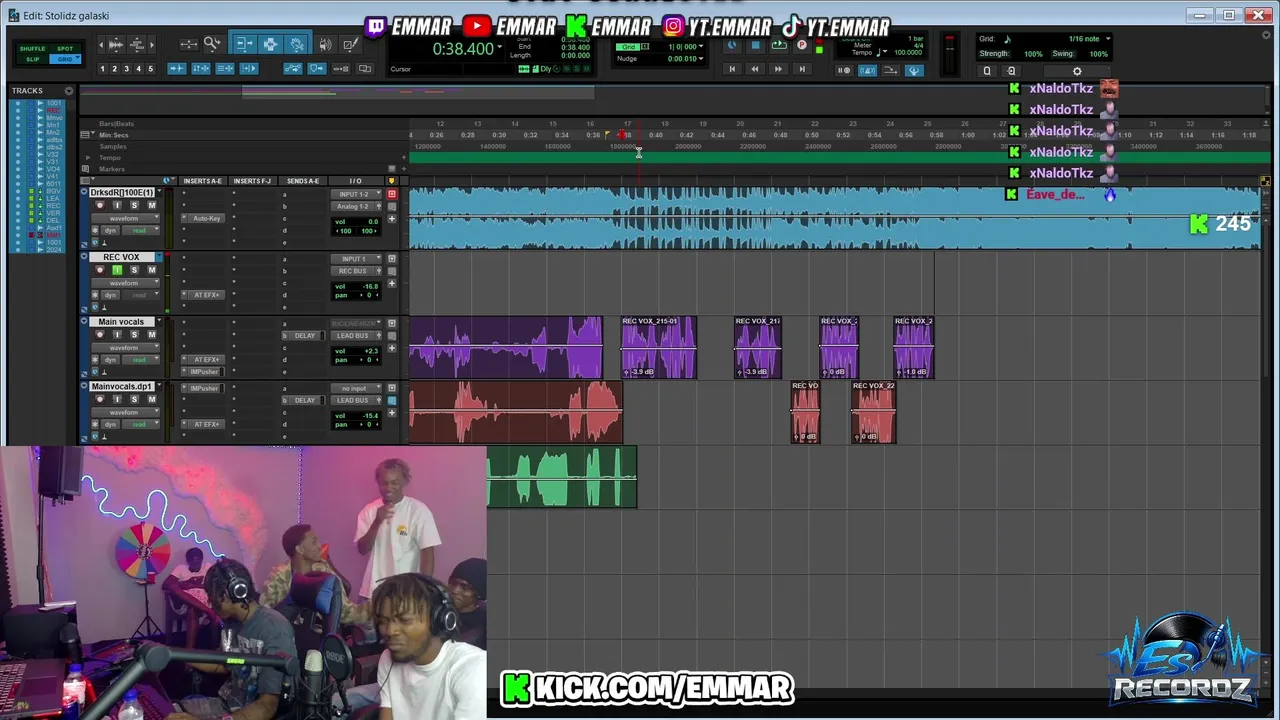1280x720 pixels.
Task: Select REC VOX_215-01 purple clip
Action: point(658,348)
